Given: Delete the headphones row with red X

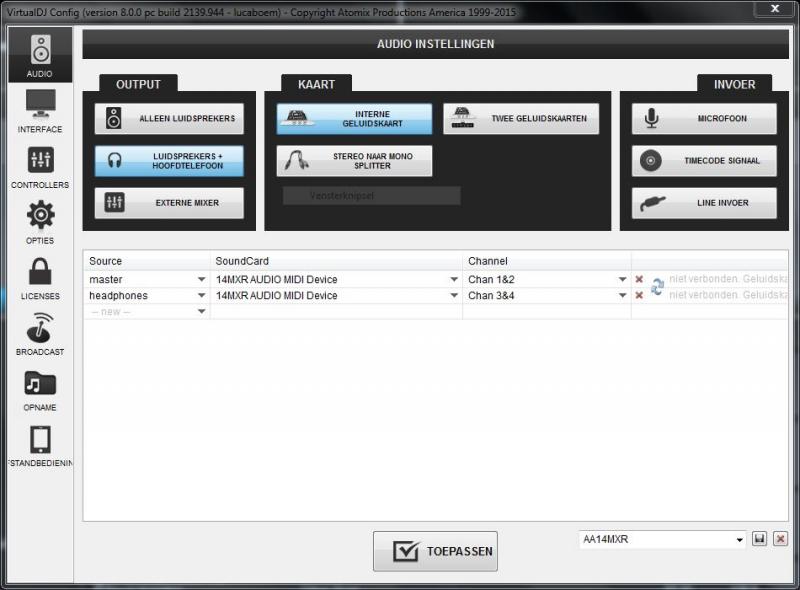Looking at the screenshot, I should [639, 296].
